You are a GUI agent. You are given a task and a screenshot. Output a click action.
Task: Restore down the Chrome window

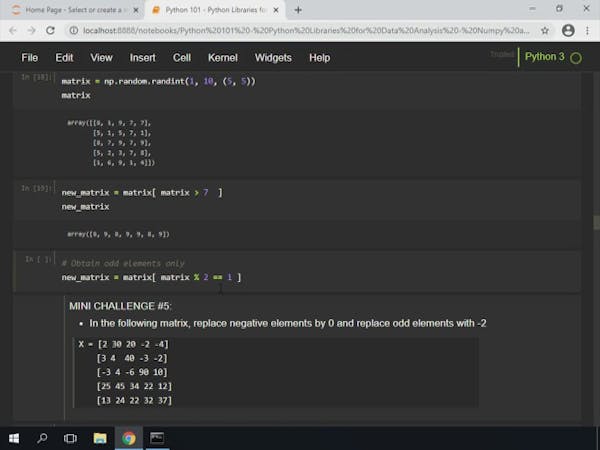tap(559, 8)
